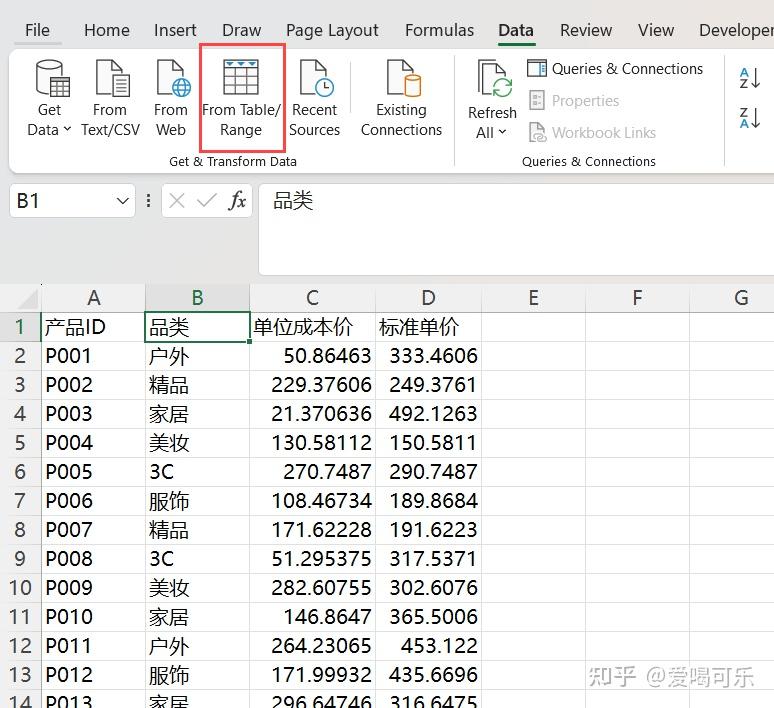The width and height of the screenshot is (774, 708).
Task: Select column A header
Action: click(93, 298)
